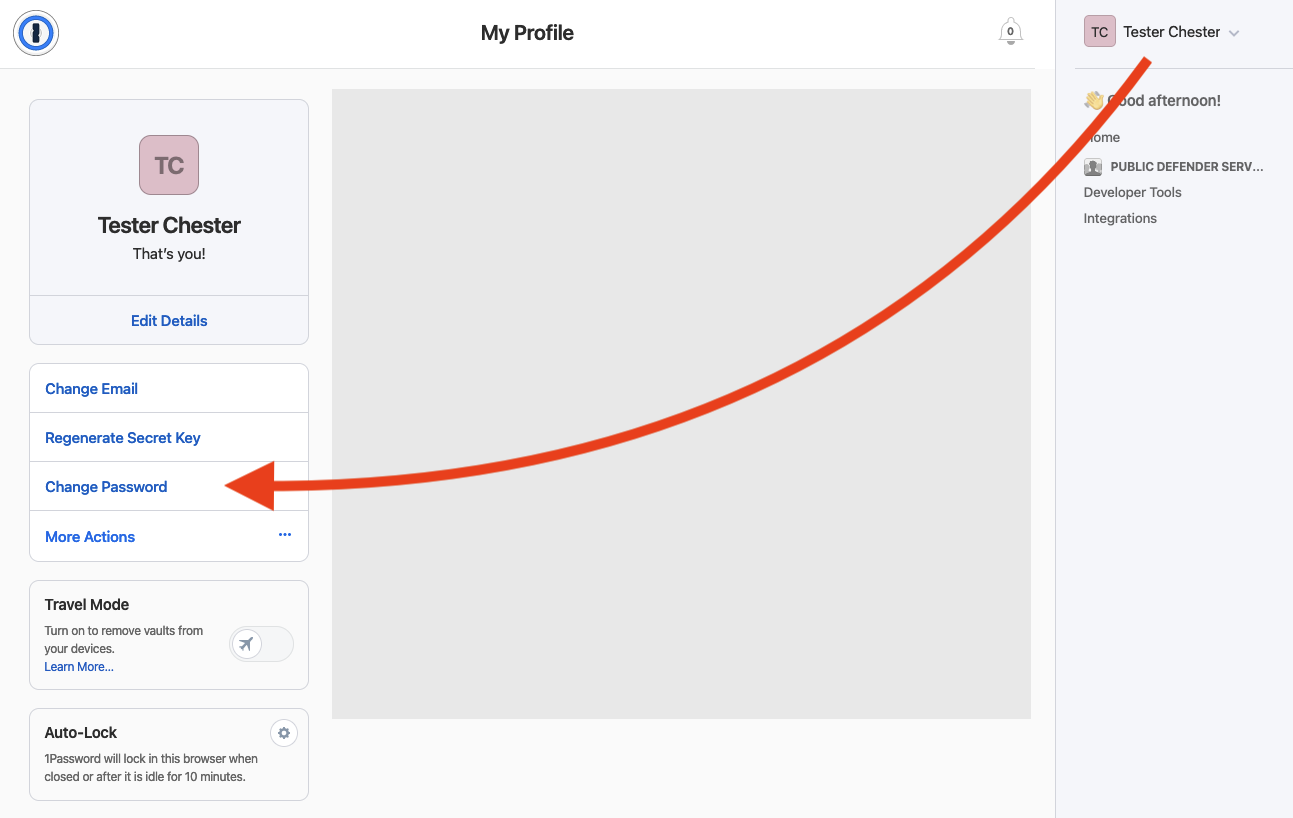The width and height of the screenshot is (1293, 818).
Task: Click the 1Password logo icon
Action: click(36, 33)
